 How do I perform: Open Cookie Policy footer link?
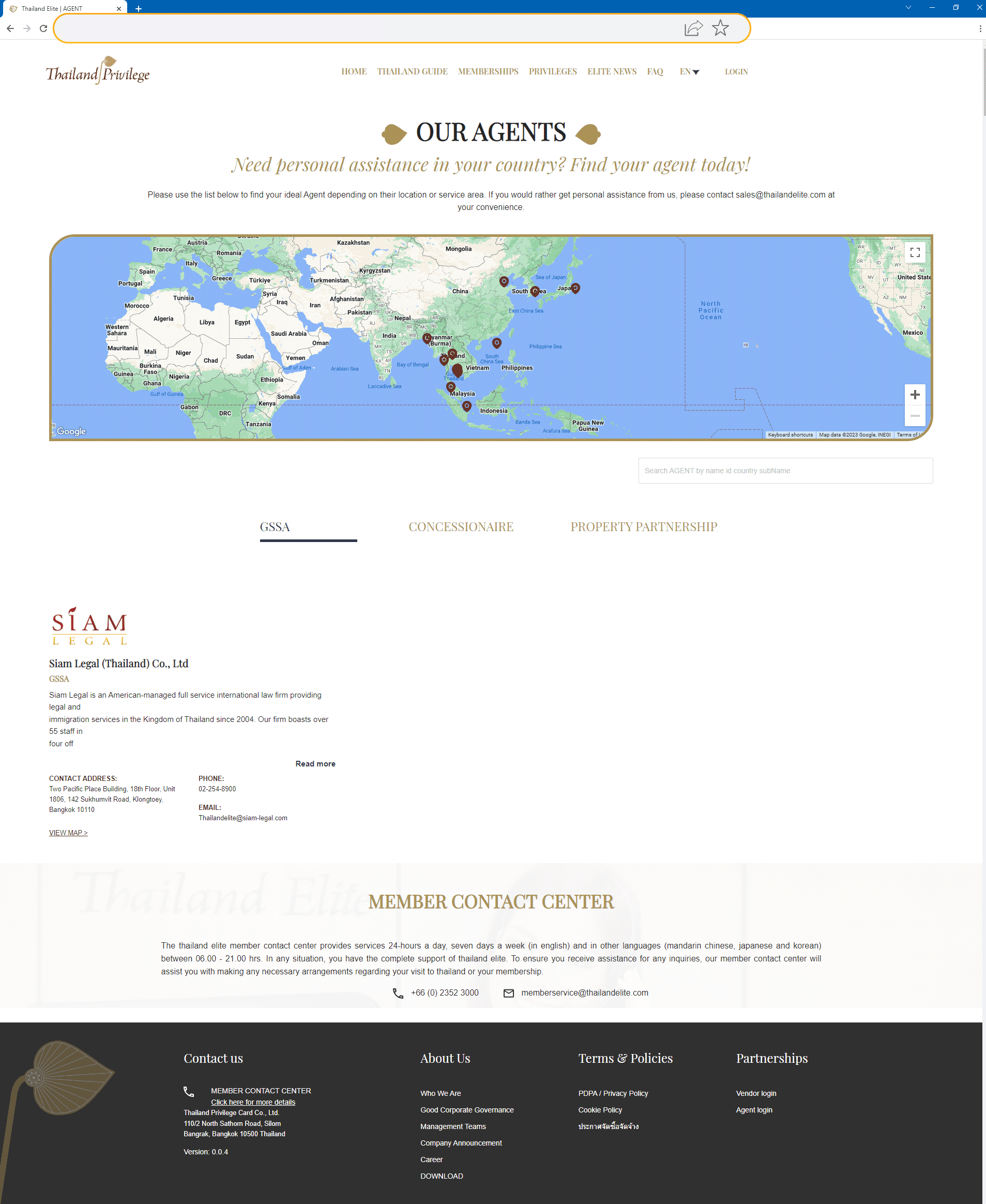tap(600, 1110)
